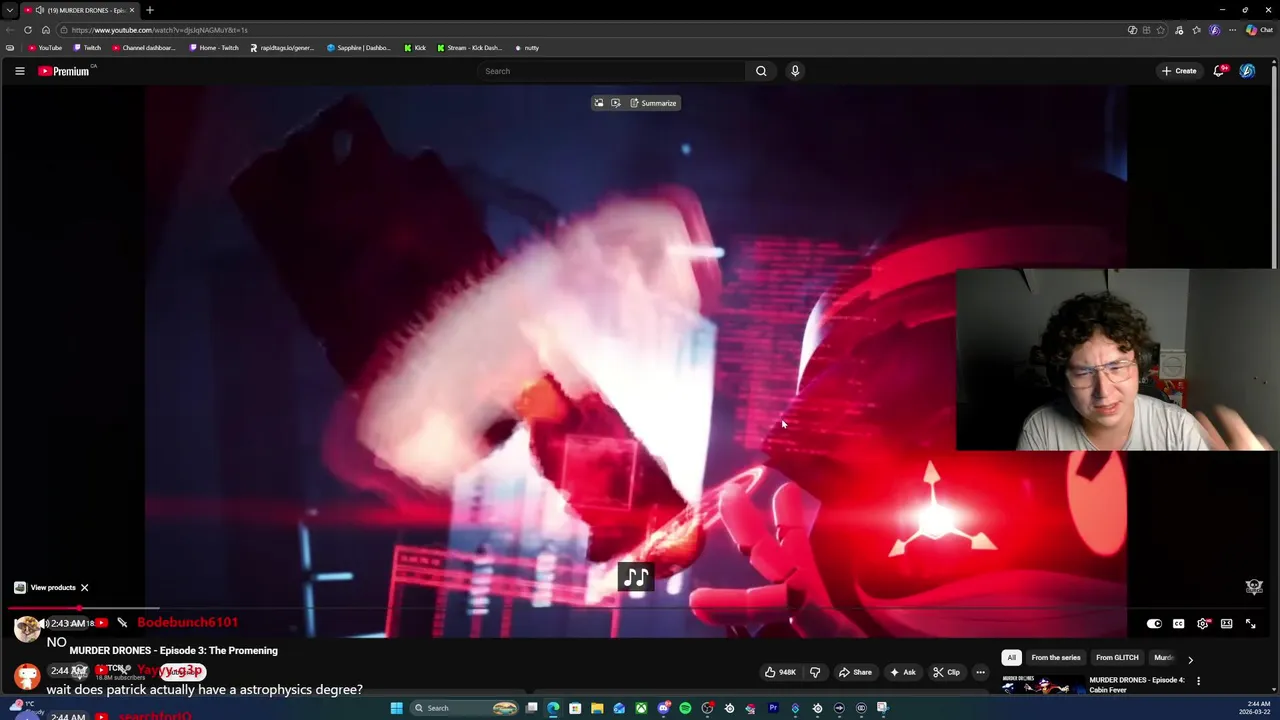
Task: Click the browser address bar URL
Action: pyautogui.click(x=160, y=30)
